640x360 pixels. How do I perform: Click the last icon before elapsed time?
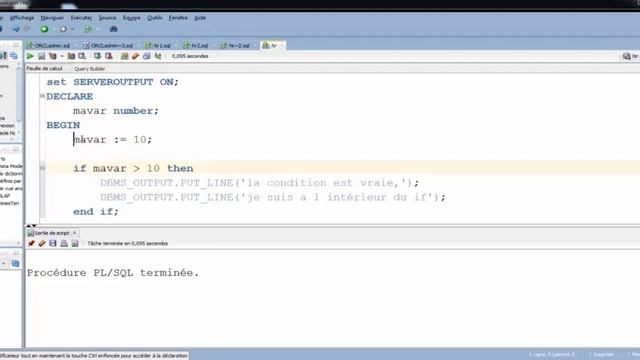[x=158, y=56]
